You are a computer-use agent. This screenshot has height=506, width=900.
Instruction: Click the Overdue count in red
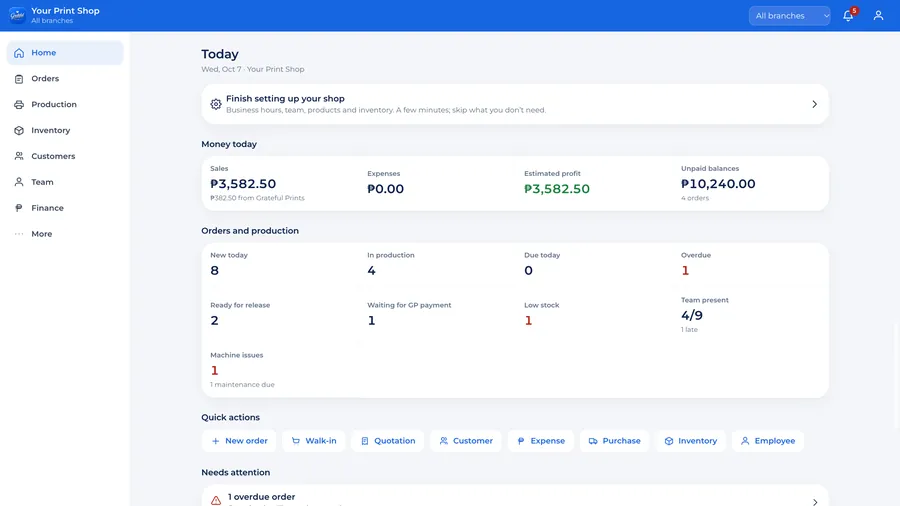[685, 270]
